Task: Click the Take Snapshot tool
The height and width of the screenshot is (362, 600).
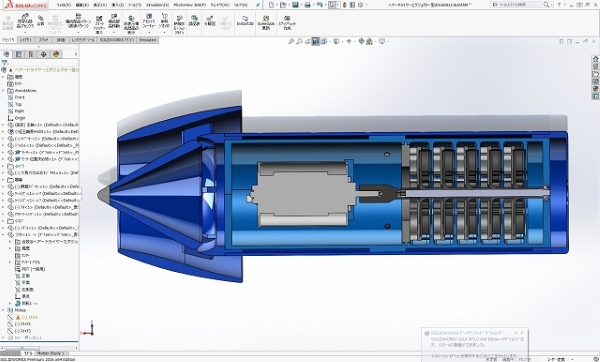Action: (x=287, y=23)
